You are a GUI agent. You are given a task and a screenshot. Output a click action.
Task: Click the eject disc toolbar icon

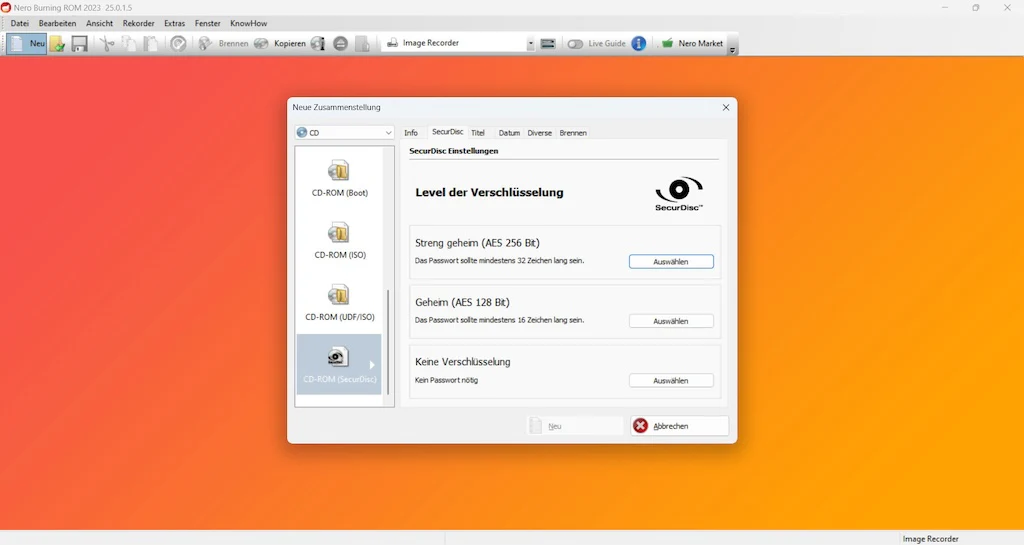point(340,44)
